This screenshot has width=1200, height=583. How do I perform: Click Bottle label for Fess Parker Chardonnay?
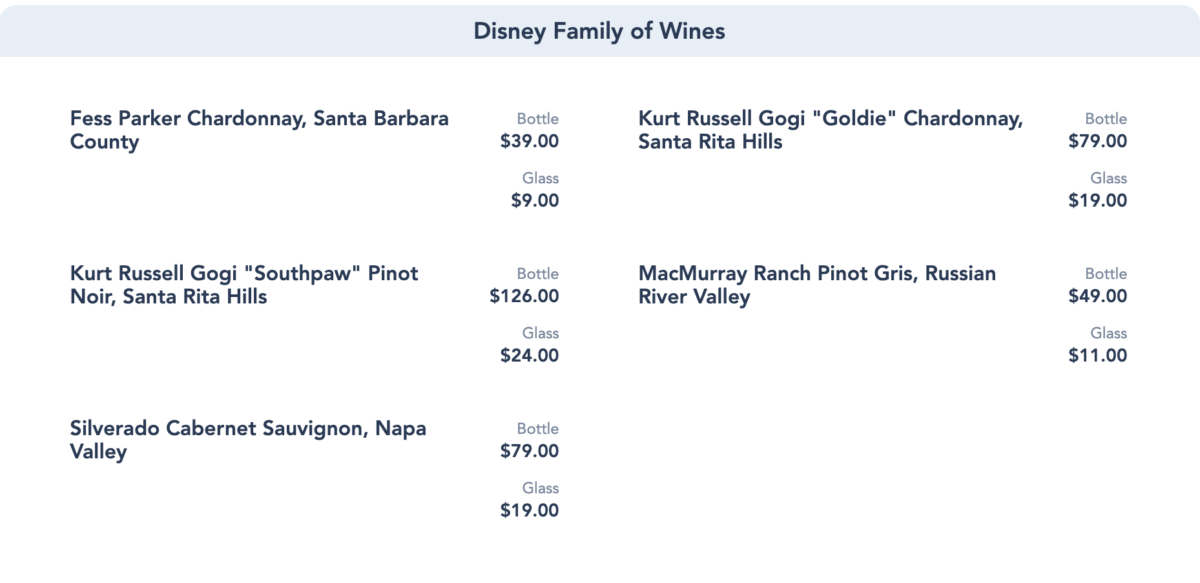(538, 119)
